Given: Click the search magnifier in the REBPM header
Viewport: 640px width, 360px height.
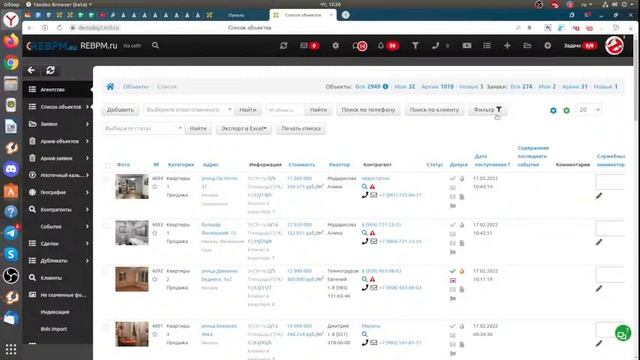Looking at the screenshot, I should (155, 45).
